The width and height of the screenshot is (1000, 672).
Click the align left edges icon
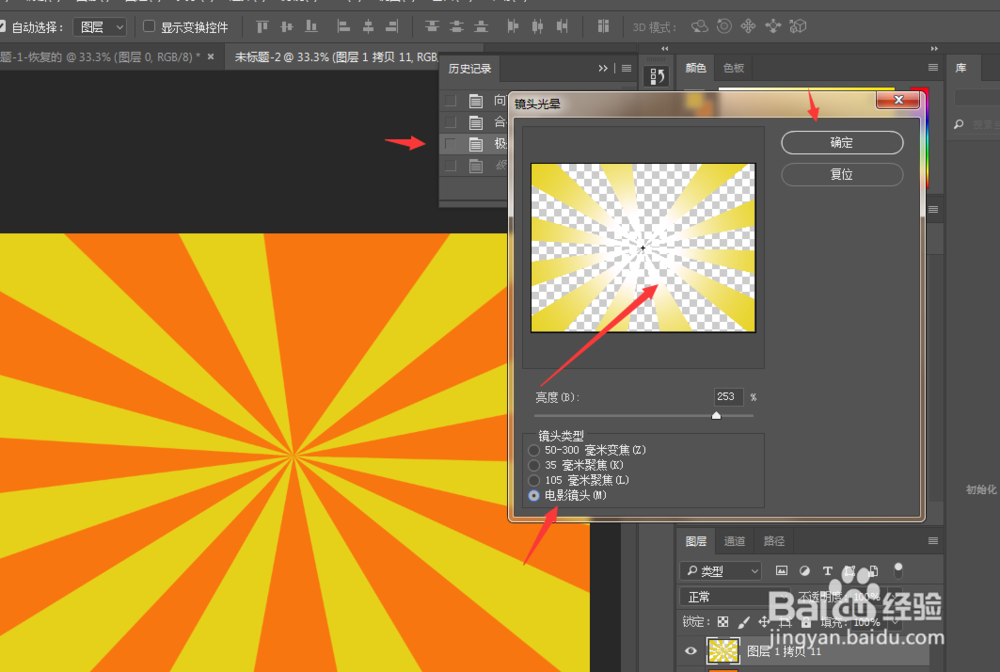click(343, 27)
